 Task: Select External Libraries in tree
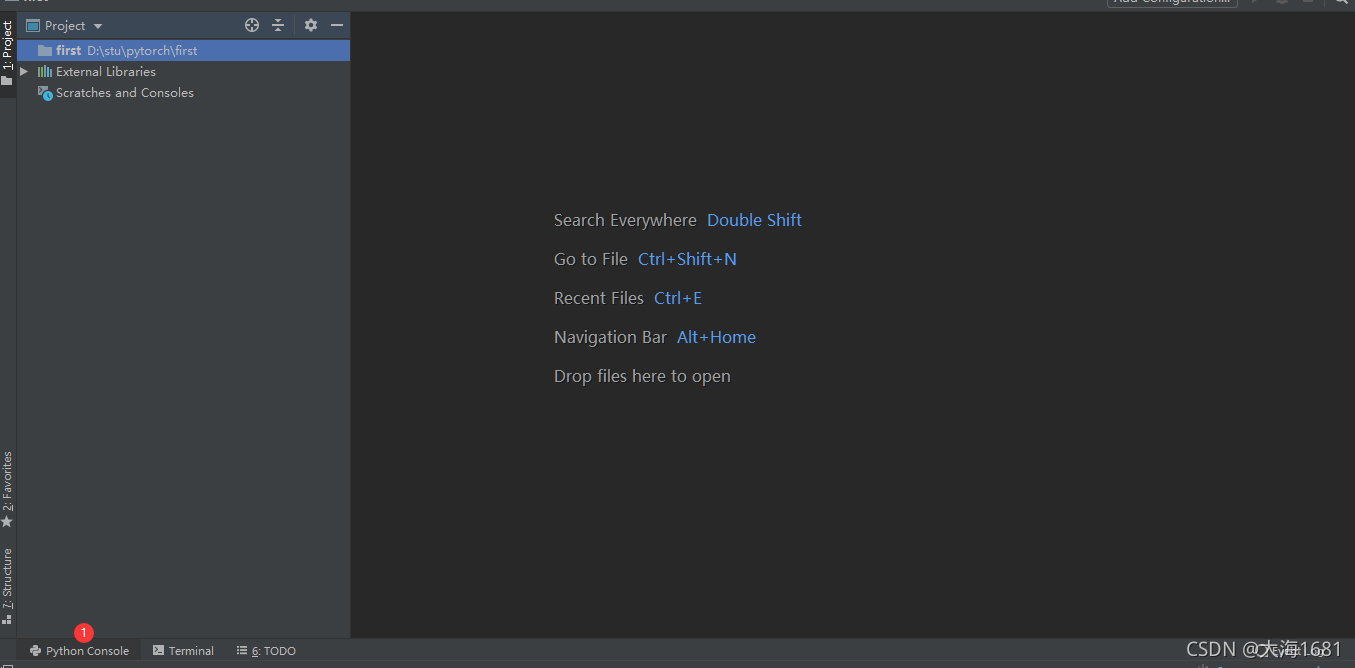tap(106, 72)
